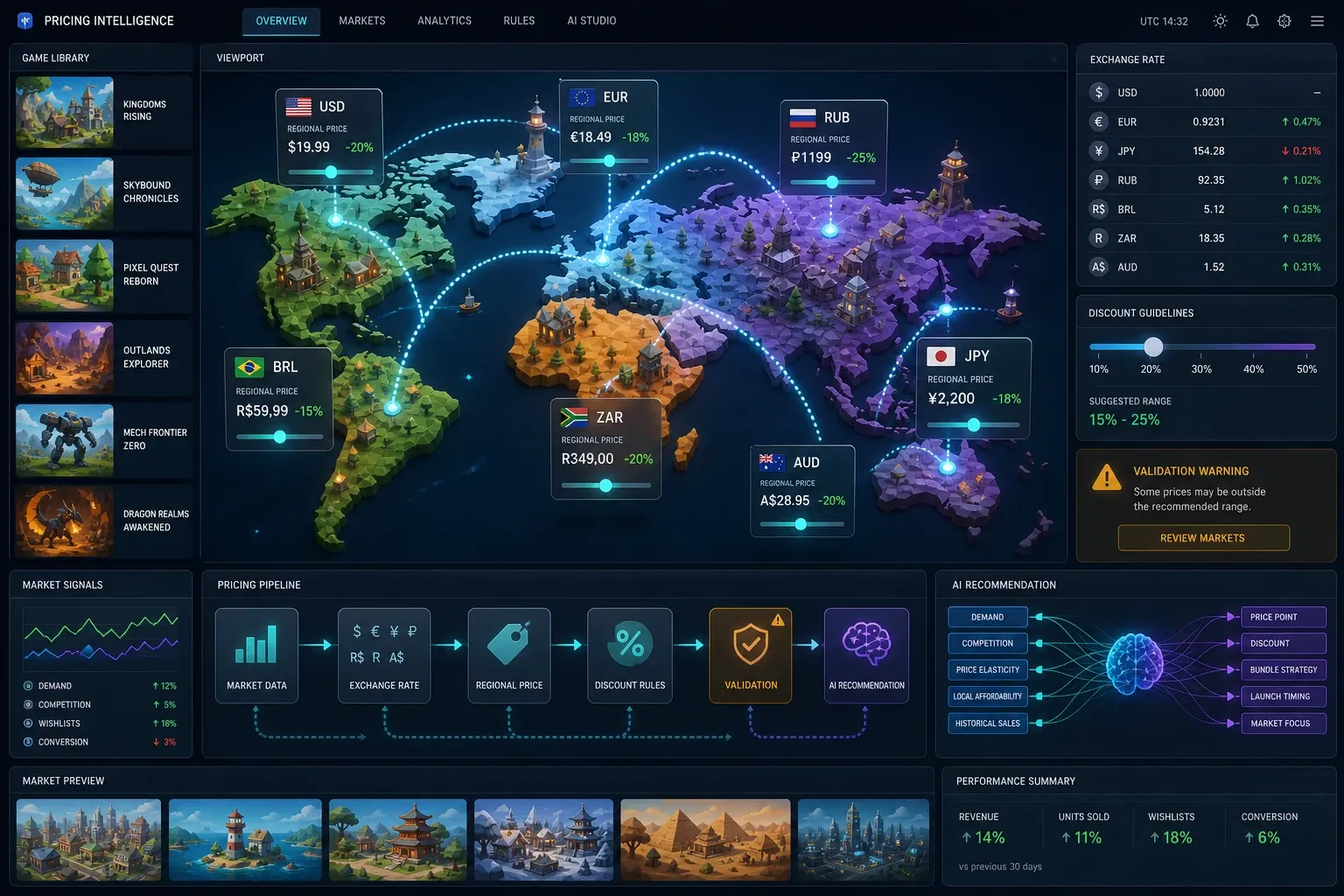Screen dimensions: 1344x896
Task: Click the JPY yen currency icon
Action: click(x=1099, y=150)
